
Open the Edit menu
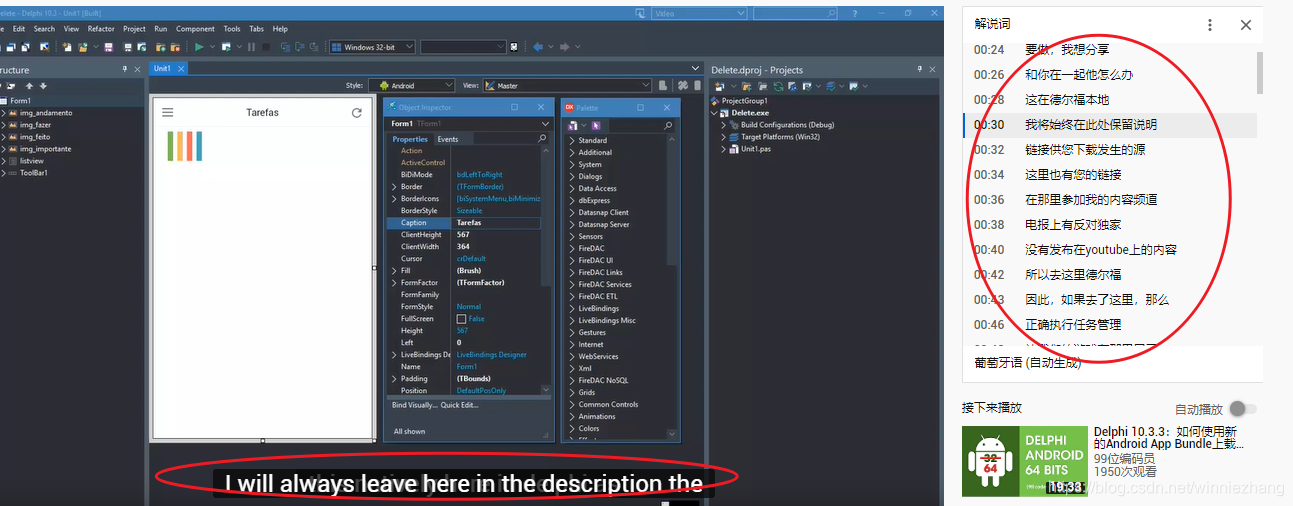pos(19,29)
